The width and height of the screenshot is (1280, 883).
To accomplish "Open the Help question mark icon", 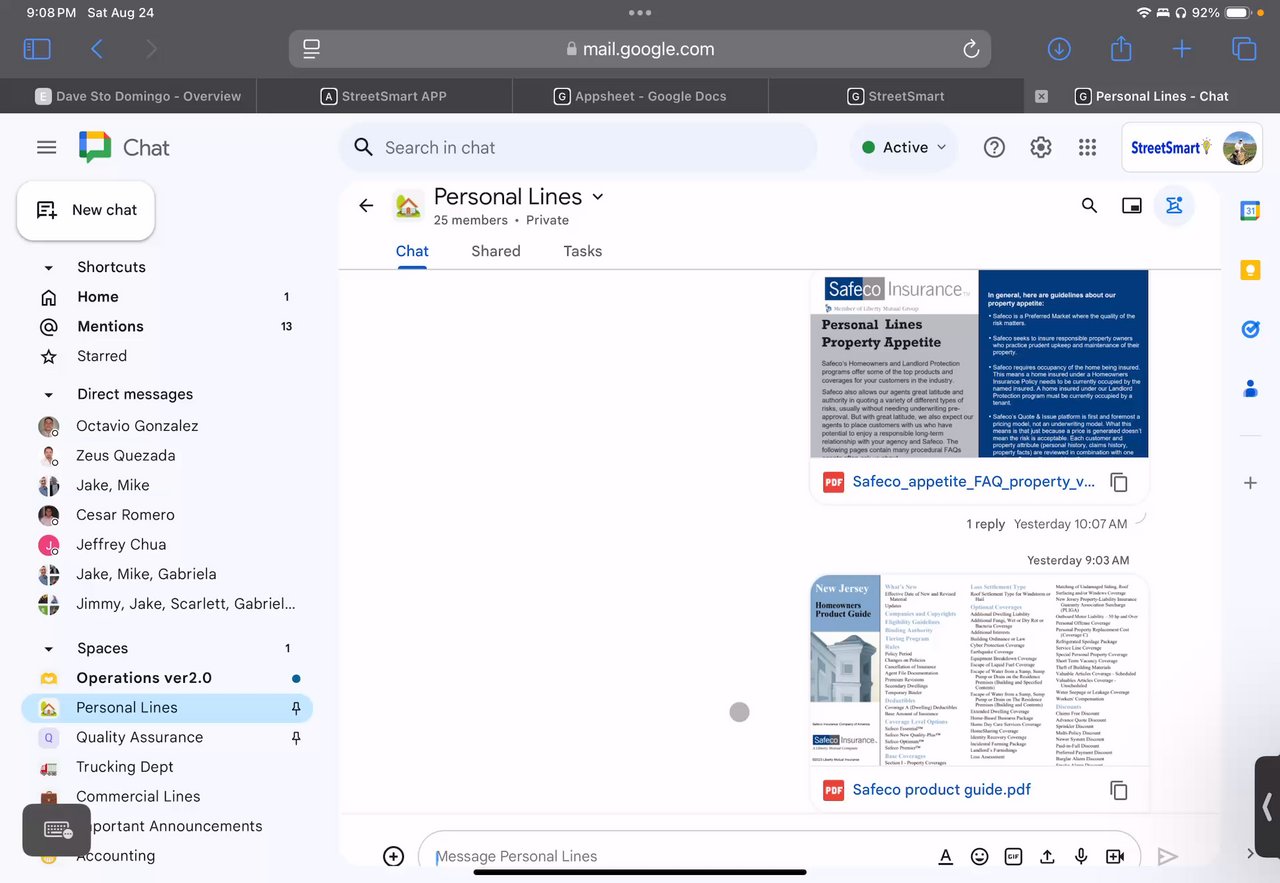I will pos(994,148).
